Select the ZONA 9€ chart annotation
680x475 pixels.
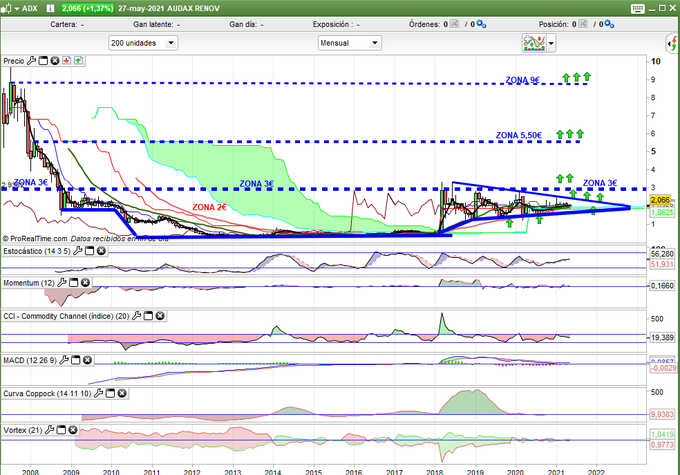click(522, 80)
